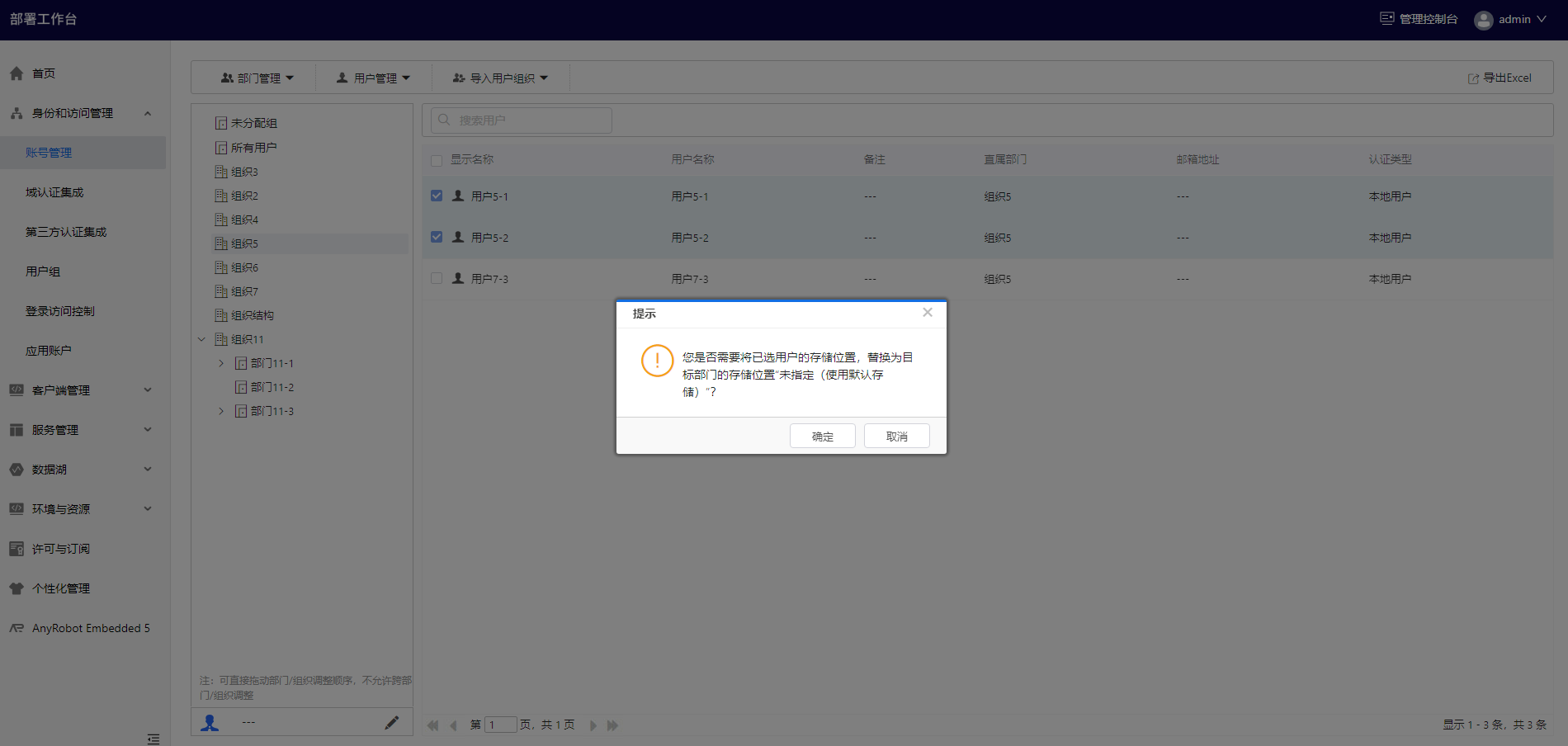Go to last page icon
This screenshot has width=1568, height=746.
point(612,725)
